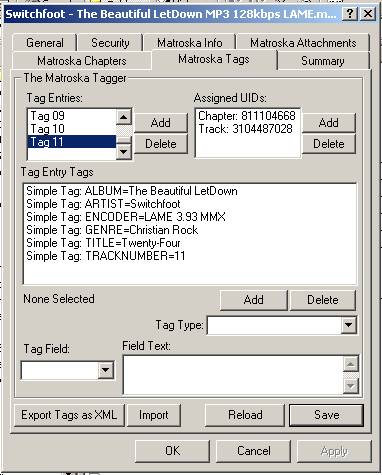Confirm with the OK button
This screenshot has width=382, height=475.
172,451
